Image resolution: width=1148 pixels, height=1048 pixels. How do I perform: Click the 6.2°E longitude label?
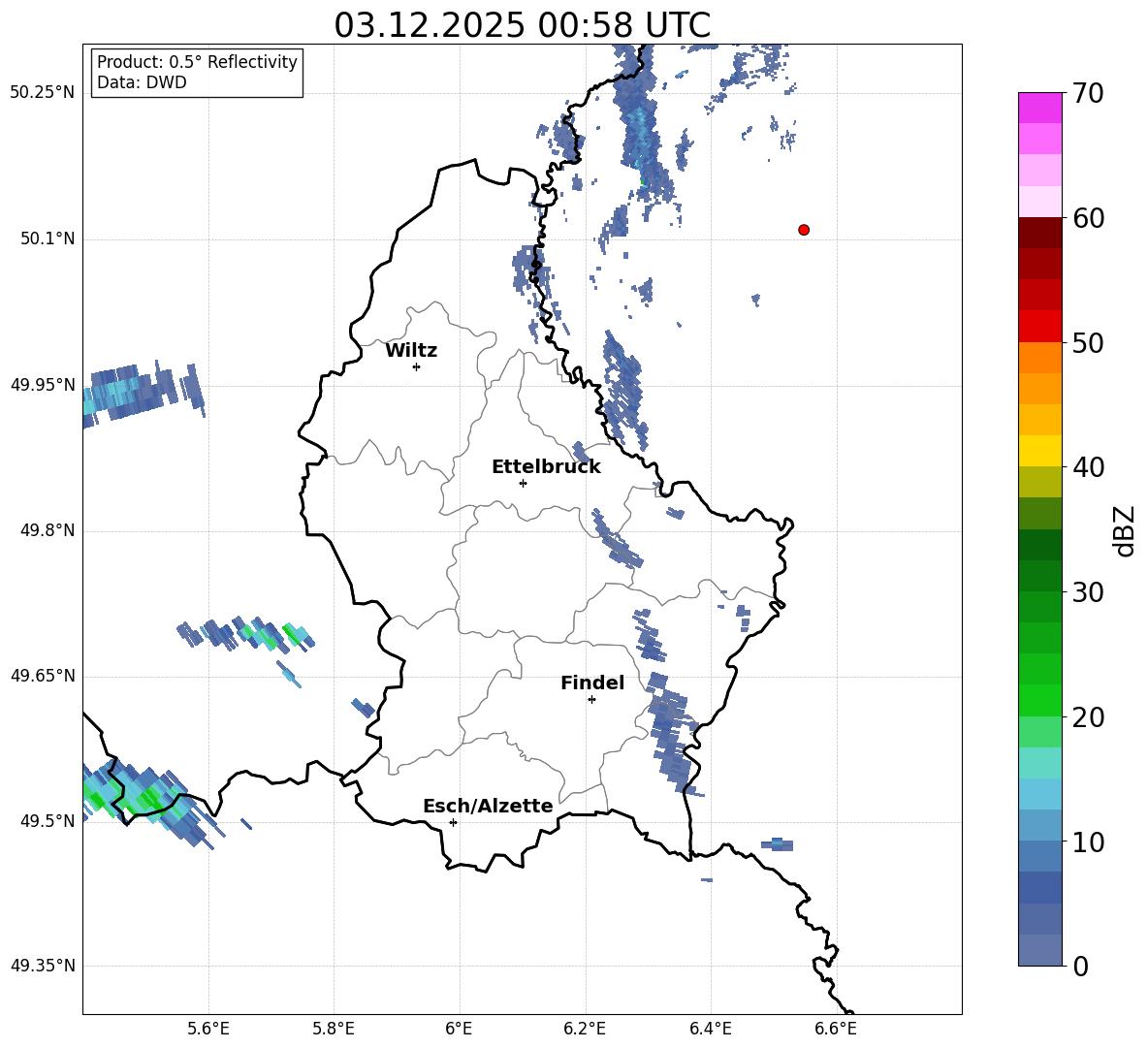pyautogui.click(x=585, y=1029)
